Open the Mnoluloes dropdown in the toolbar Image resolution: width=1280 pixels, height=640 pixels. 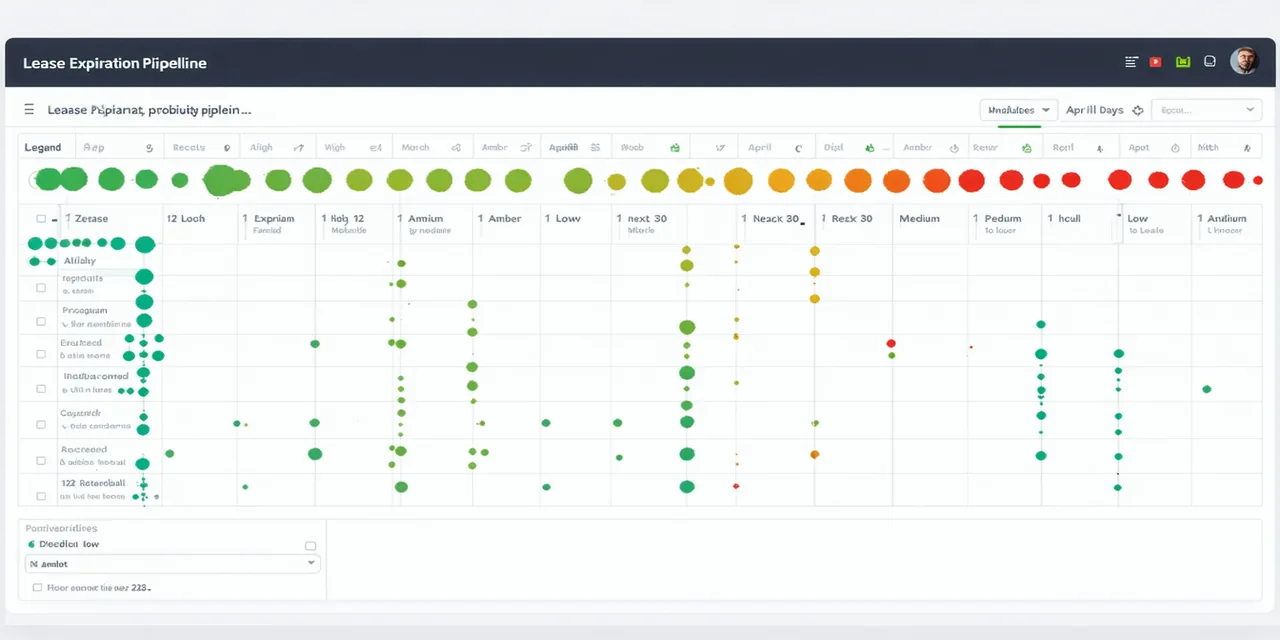[x=1018, y=110]
